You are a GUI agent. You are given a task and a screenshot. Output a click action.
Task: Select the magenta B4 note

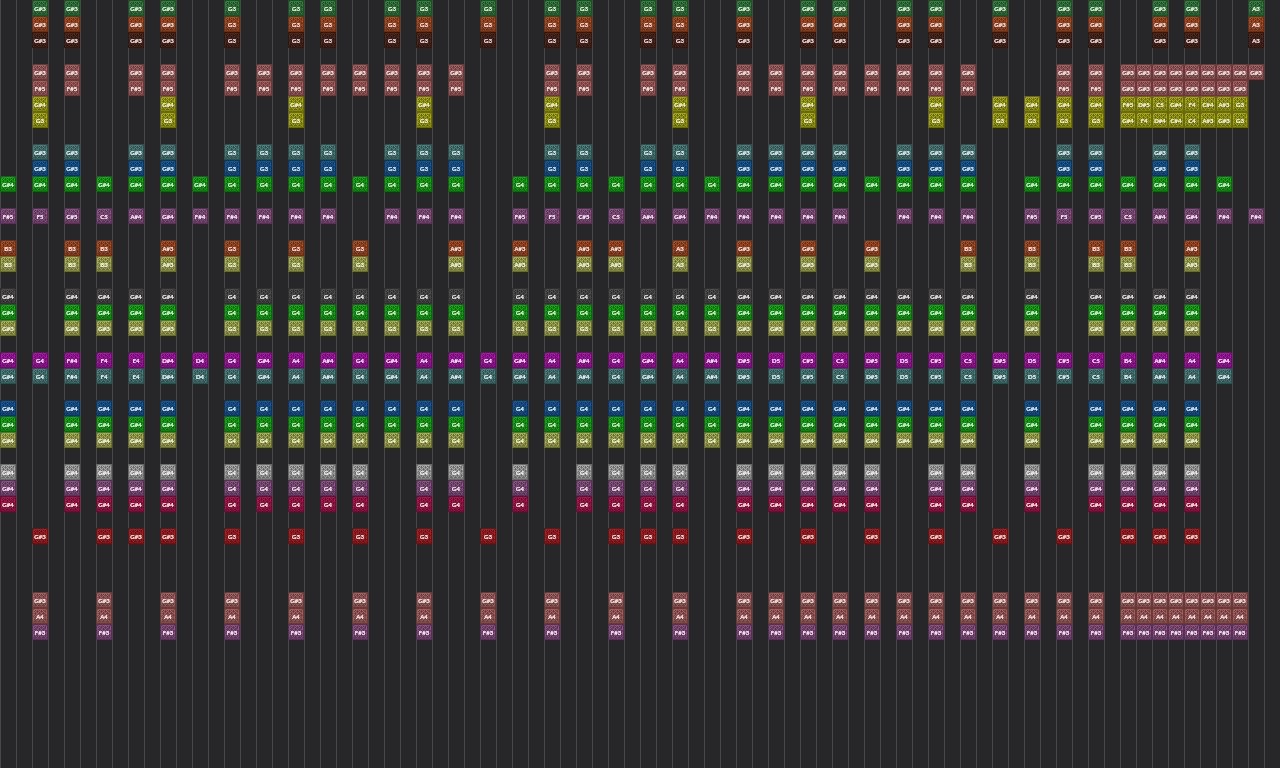point(1128,360)
